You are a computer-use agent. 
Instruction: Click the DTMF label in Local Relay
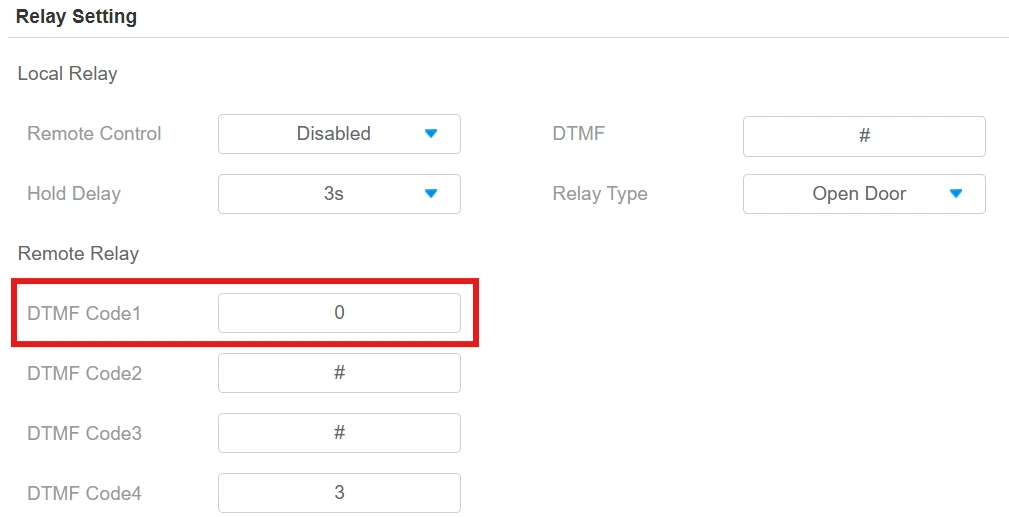(x=578, y=134)
